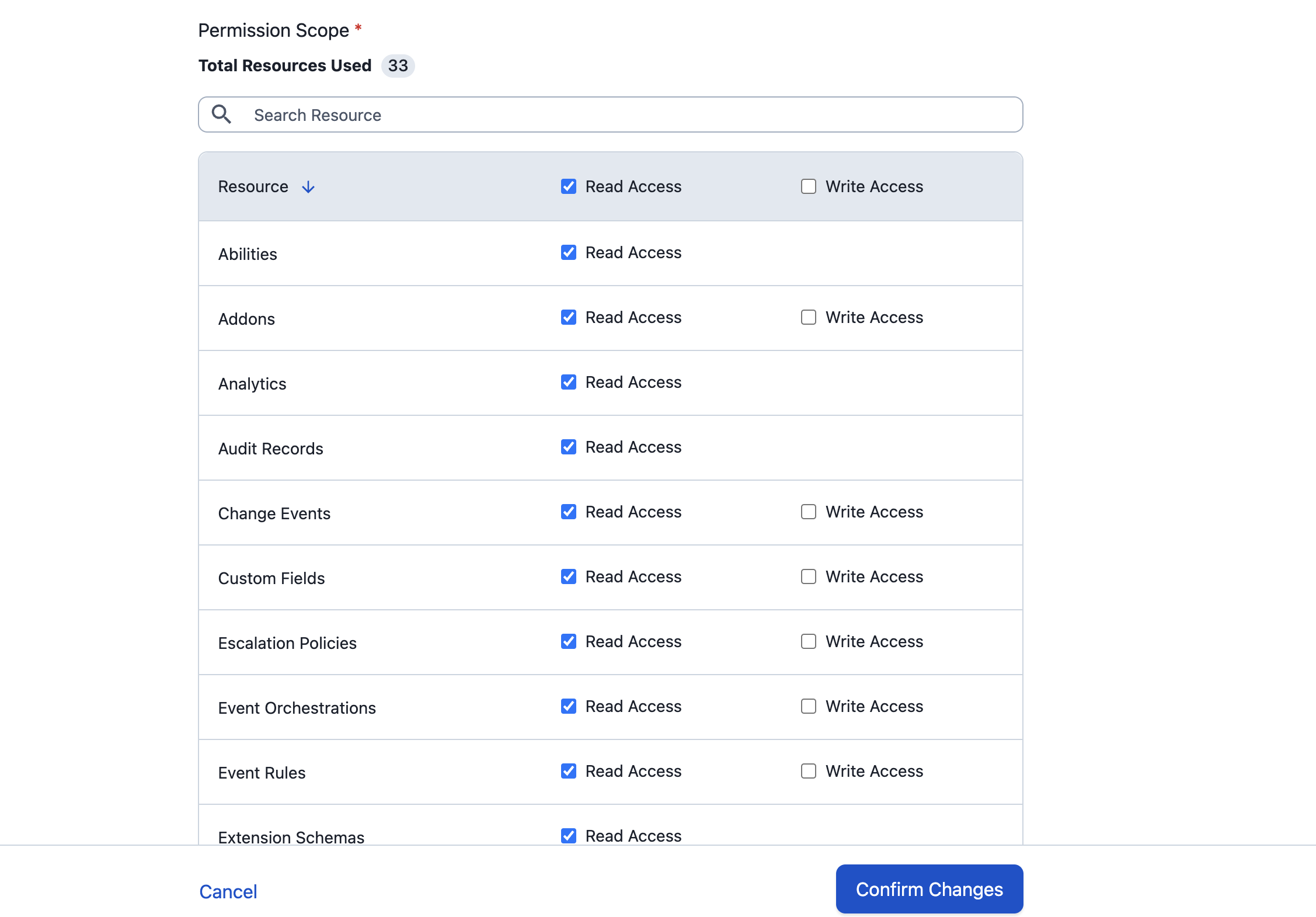Image resolution: width=1316 pixels, height=917 pixels.
Task: Enable Write Access in the header row
Action: click(x=808, y=186)
